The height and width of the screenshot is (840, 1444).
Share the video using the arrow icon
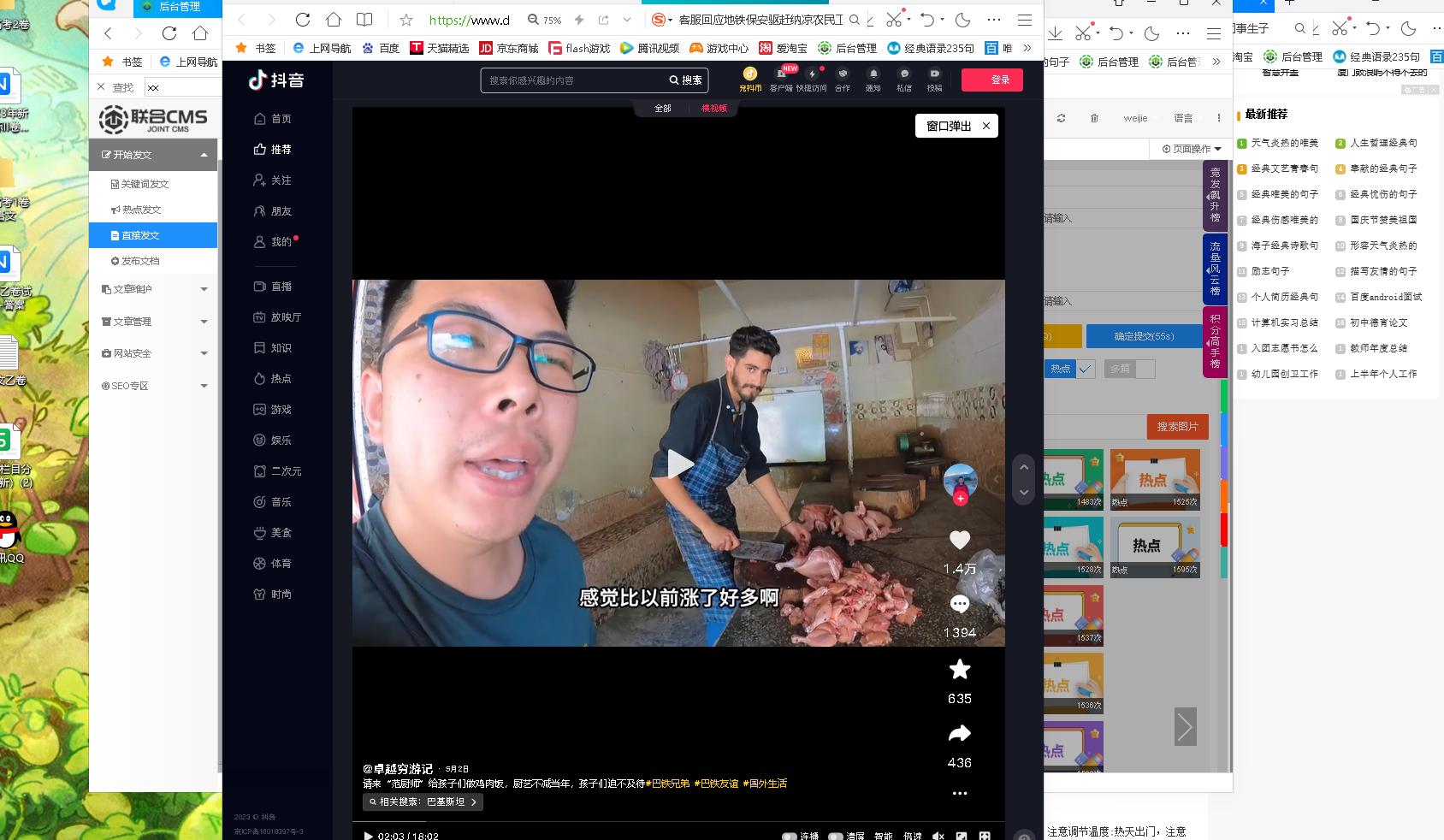pos(960,733)
